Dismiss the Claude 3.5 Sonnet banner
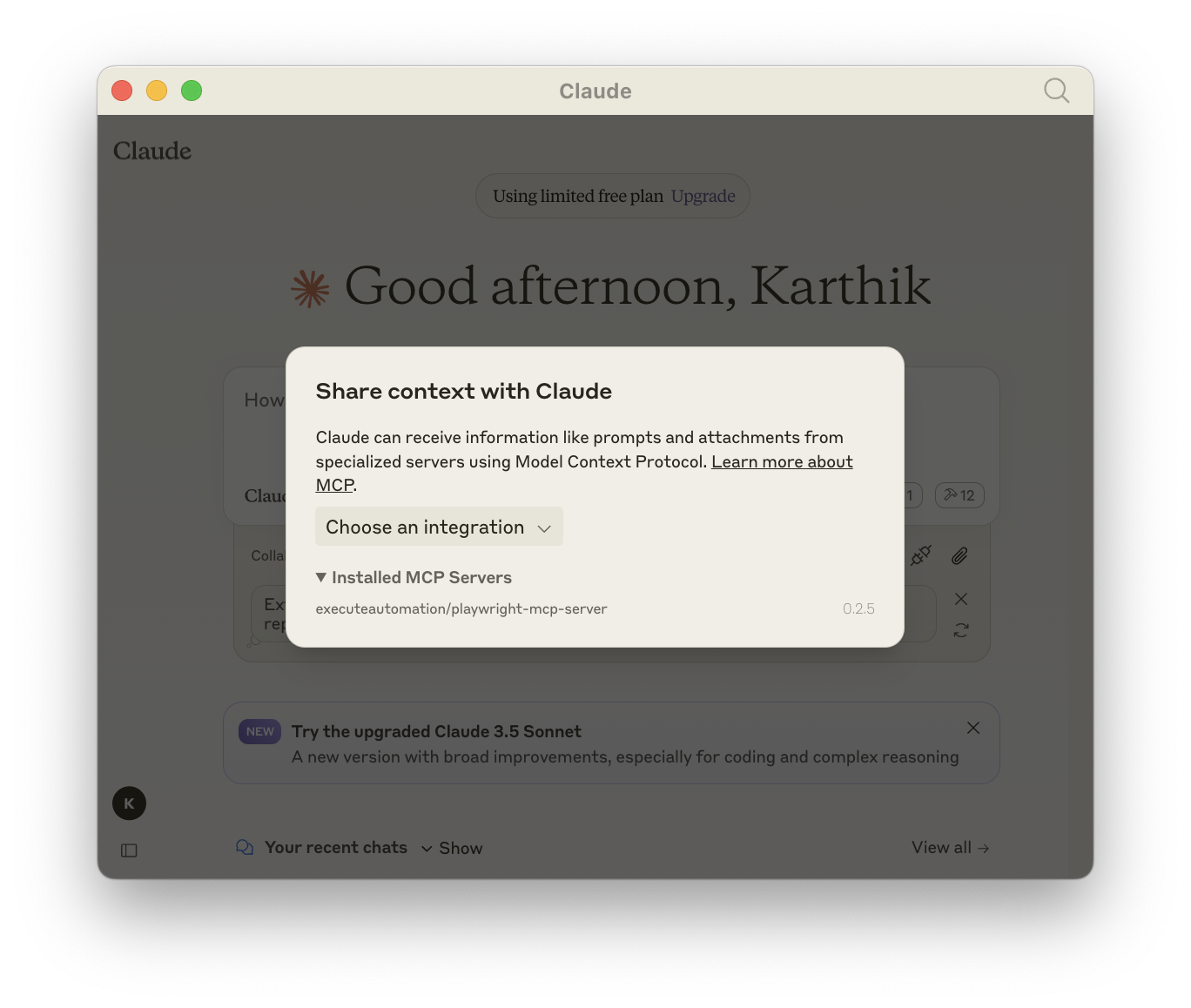This screenshot has width=1191, height=1008. pyautogui.click(x=973, y=728)
